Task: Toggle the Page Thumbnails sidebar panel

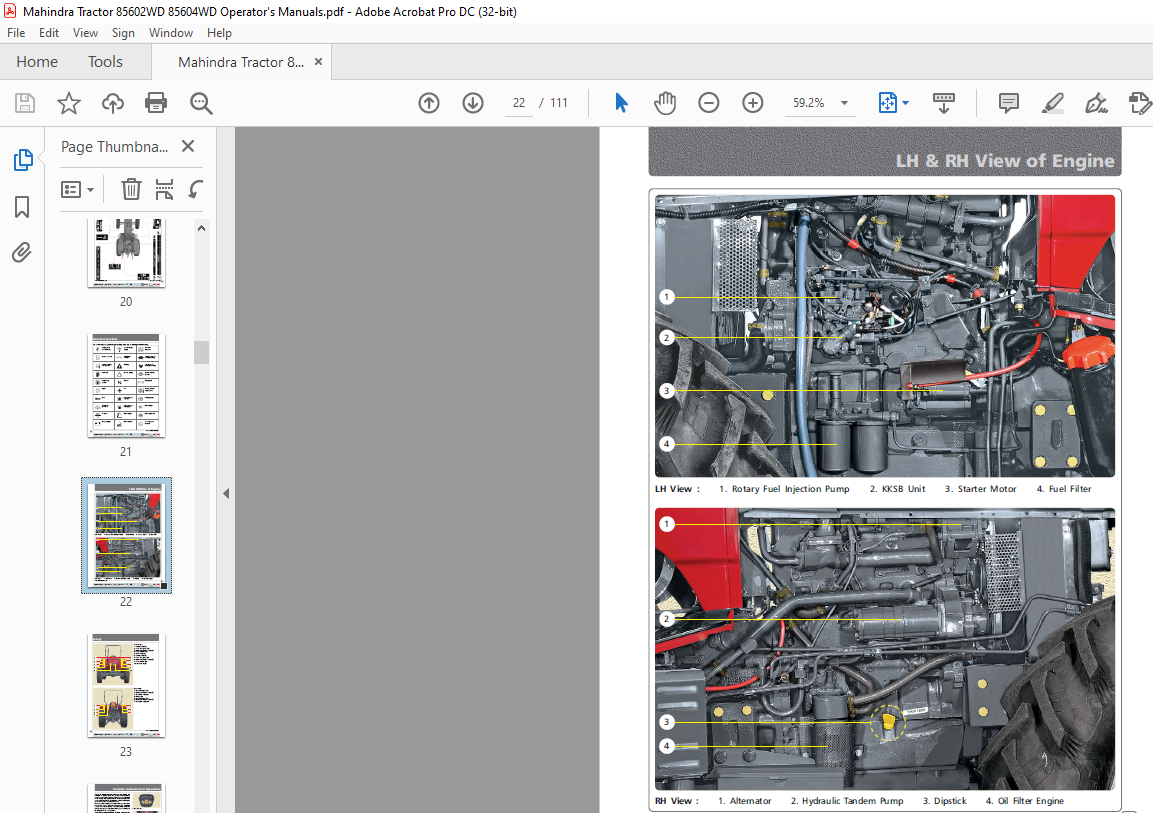Action: 23,160
